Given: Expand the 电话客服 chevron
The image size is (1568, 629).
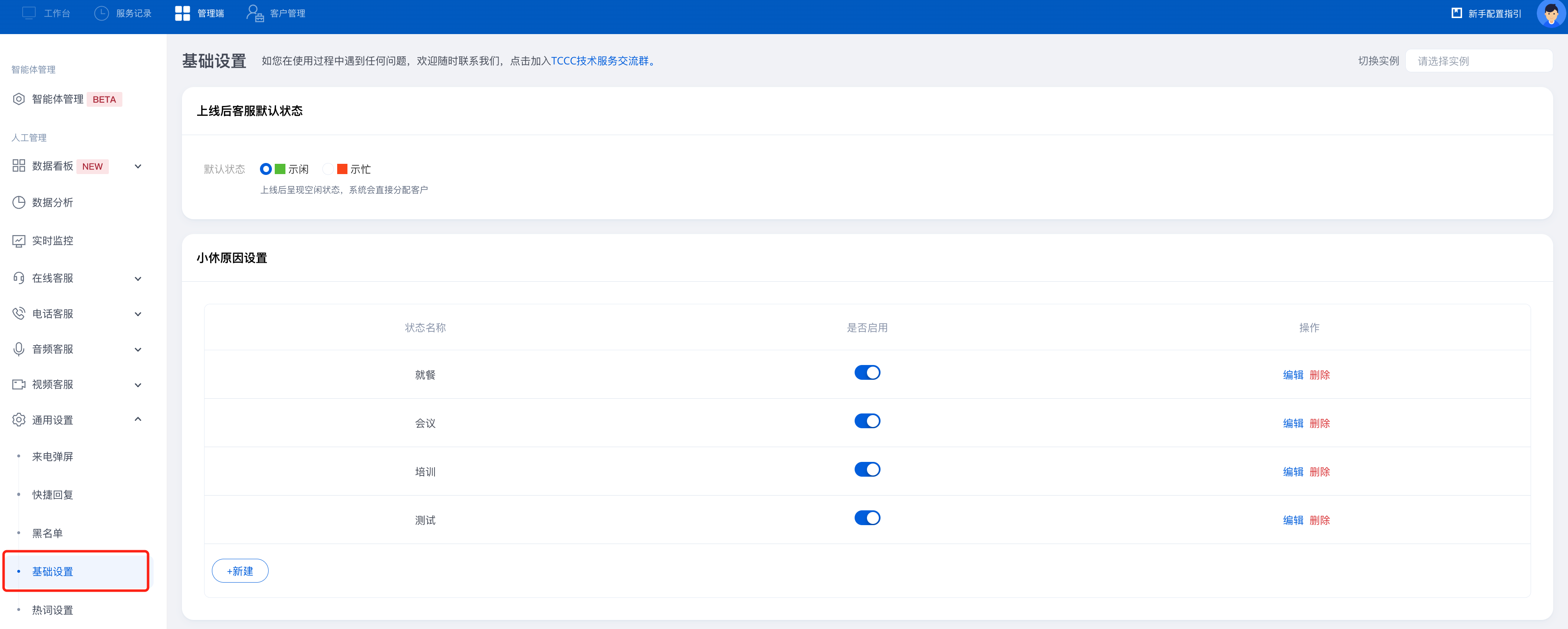Looking at the screenshot, I should click(138, 314).
